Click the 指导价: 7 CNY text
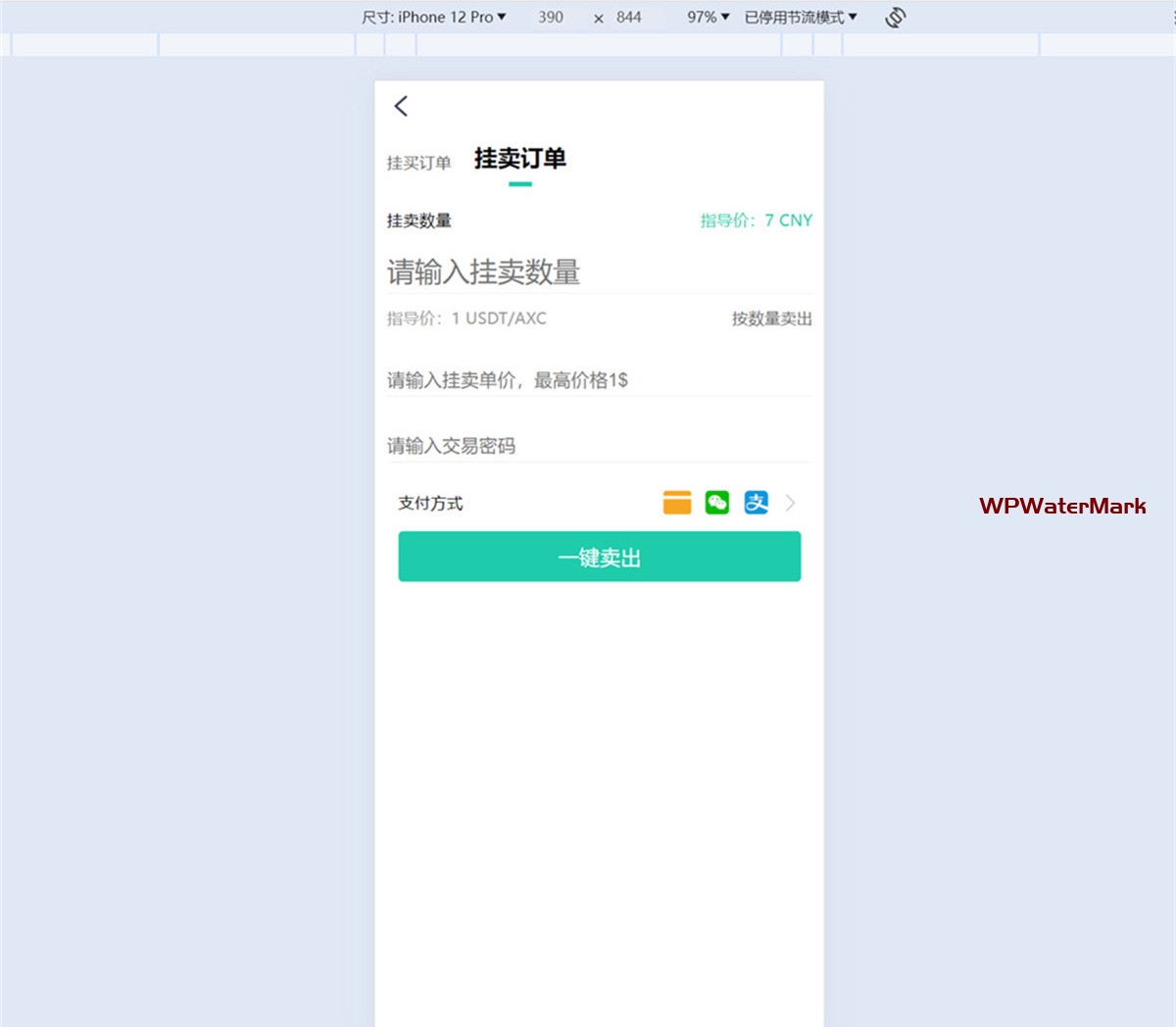The width and height of the screenshot is (1176, 1027). pyautogui.click(x=756, y=220)
